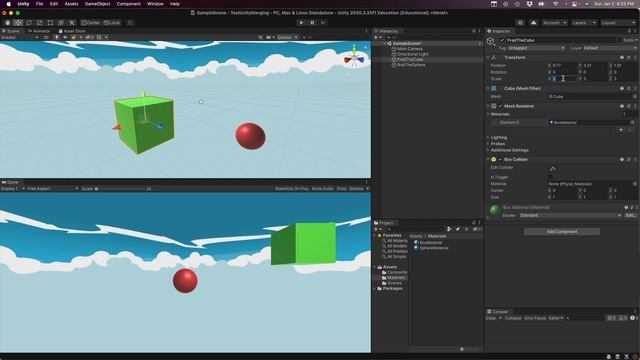
Task: Open Shaded draw mode dropdown
Action: coord(19,37)
